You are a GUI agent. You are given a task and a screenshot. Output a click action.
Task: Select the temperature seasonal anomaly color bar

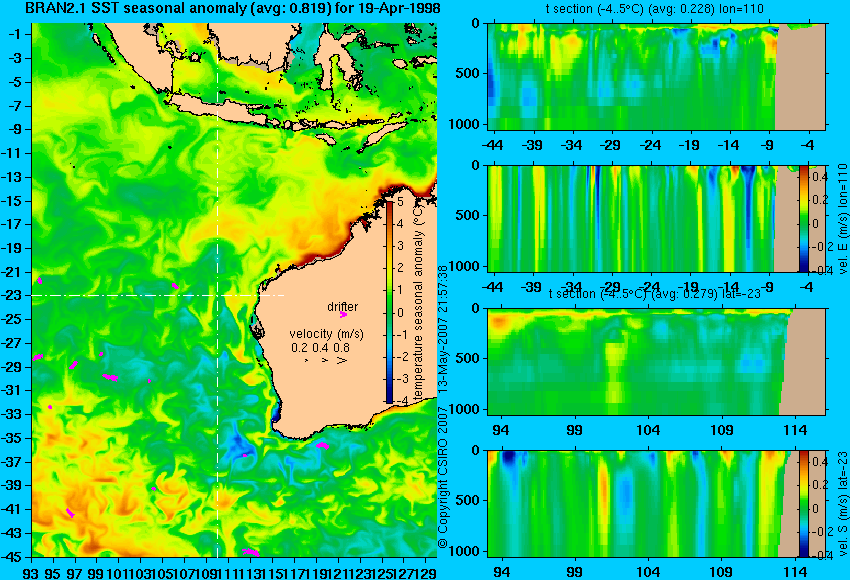coord(390,301)
